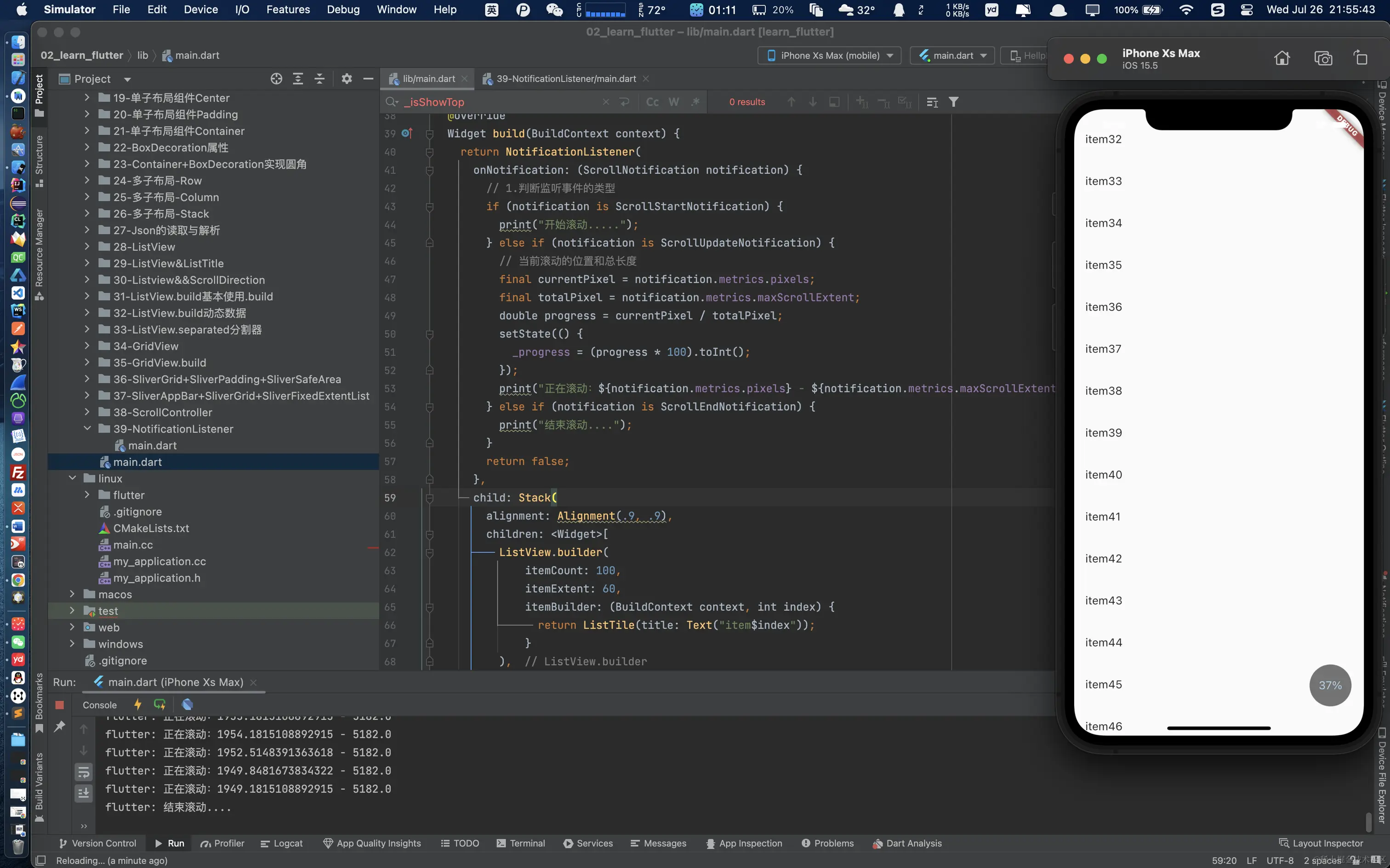Toggle Regex option in search bar
This screenshot has width=1390, height=868.
[x=695, y=102]
